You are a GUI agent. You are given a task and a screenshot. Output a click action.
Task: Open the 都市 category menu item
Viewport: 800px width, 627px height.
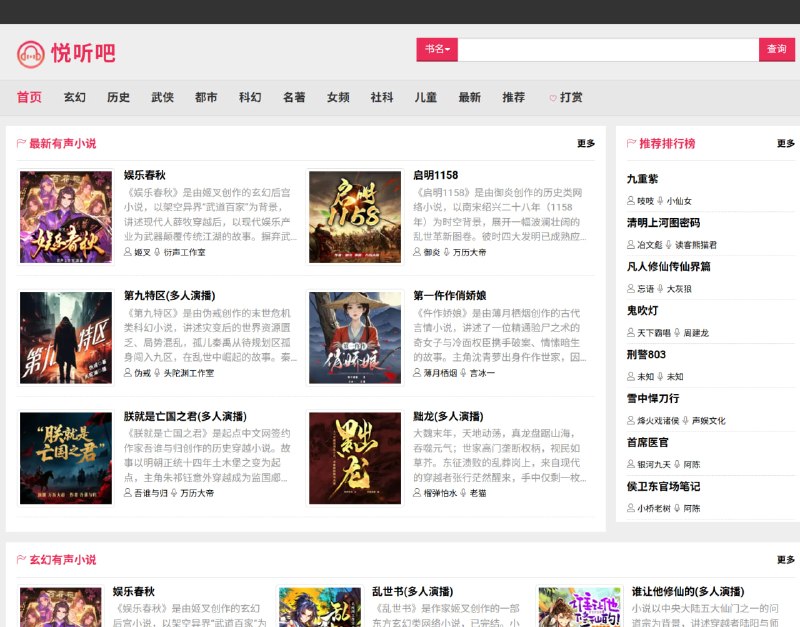pyautogui.click(x=206, y=97)
